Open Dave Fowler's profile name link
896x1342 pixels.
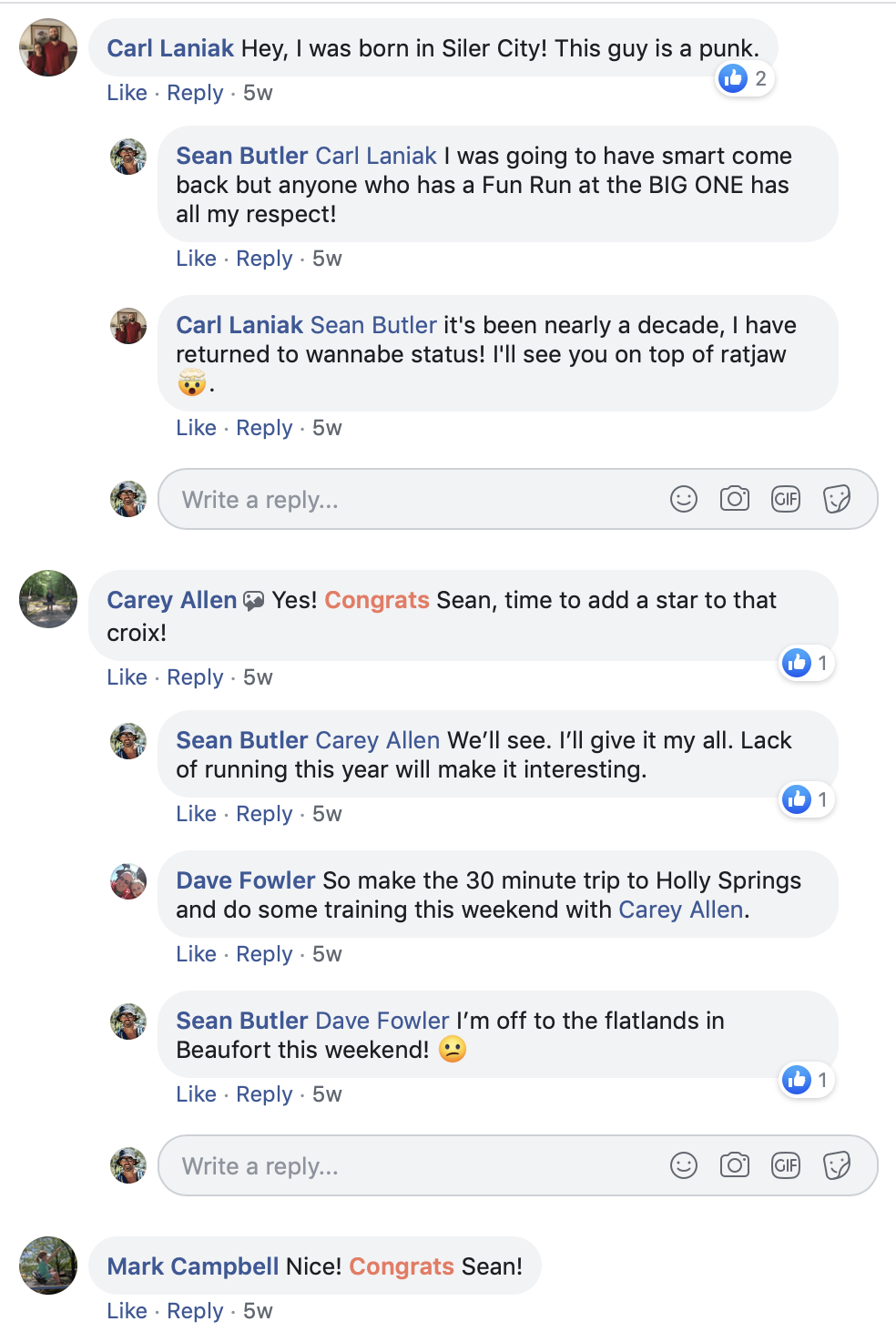coord(245,880)
